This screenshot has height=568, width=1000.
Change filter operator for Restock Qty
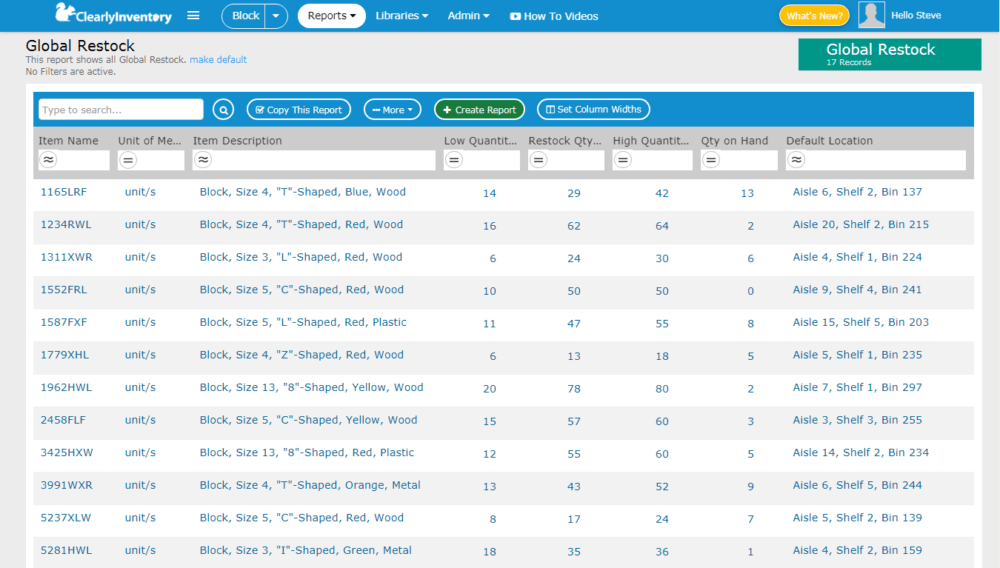coord(538,159)
